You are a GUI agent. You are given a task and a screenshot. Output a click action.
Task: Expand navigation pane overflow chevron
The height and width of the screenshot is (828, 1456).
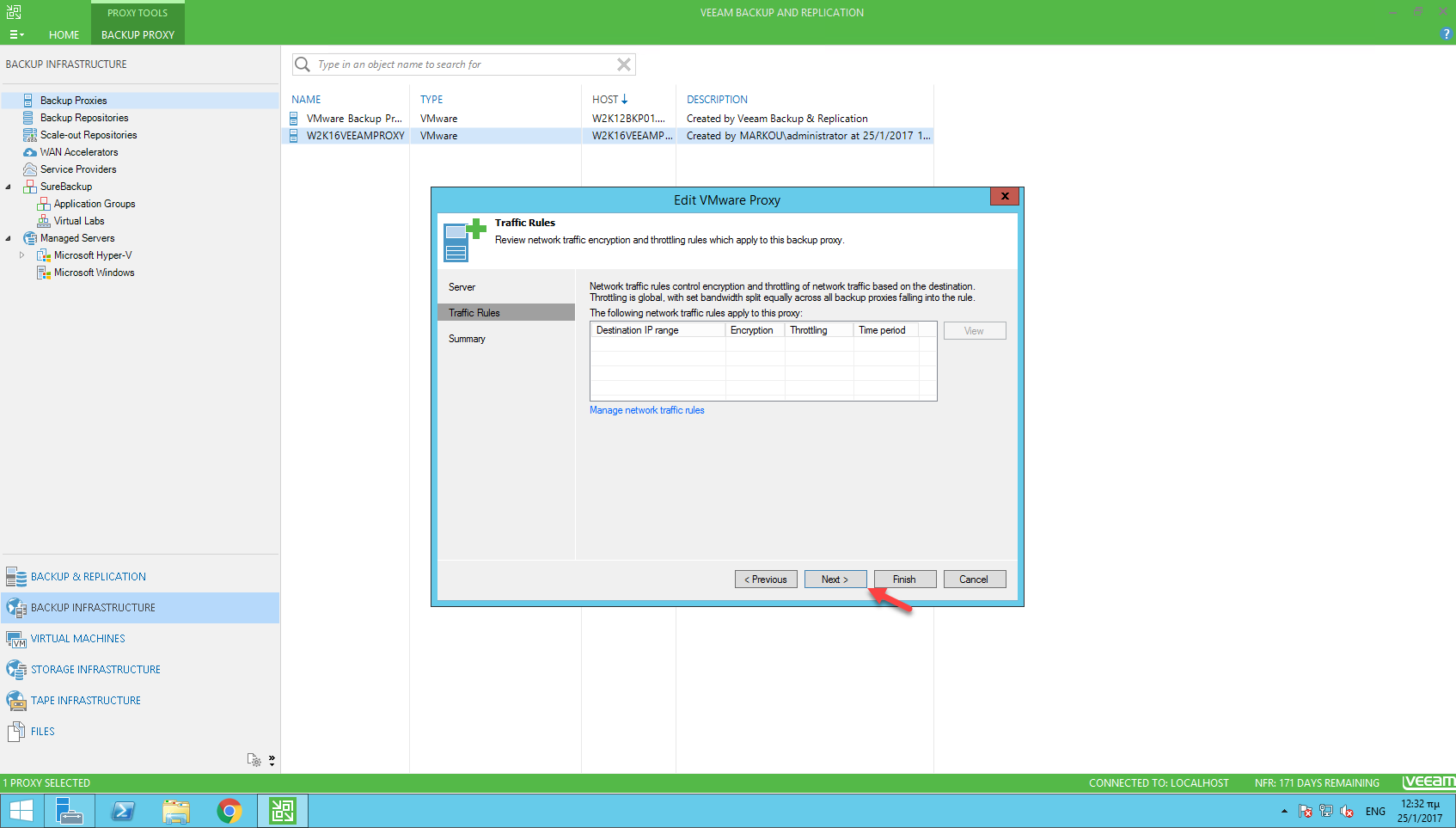pyautogui.click(x=272, y=760)
